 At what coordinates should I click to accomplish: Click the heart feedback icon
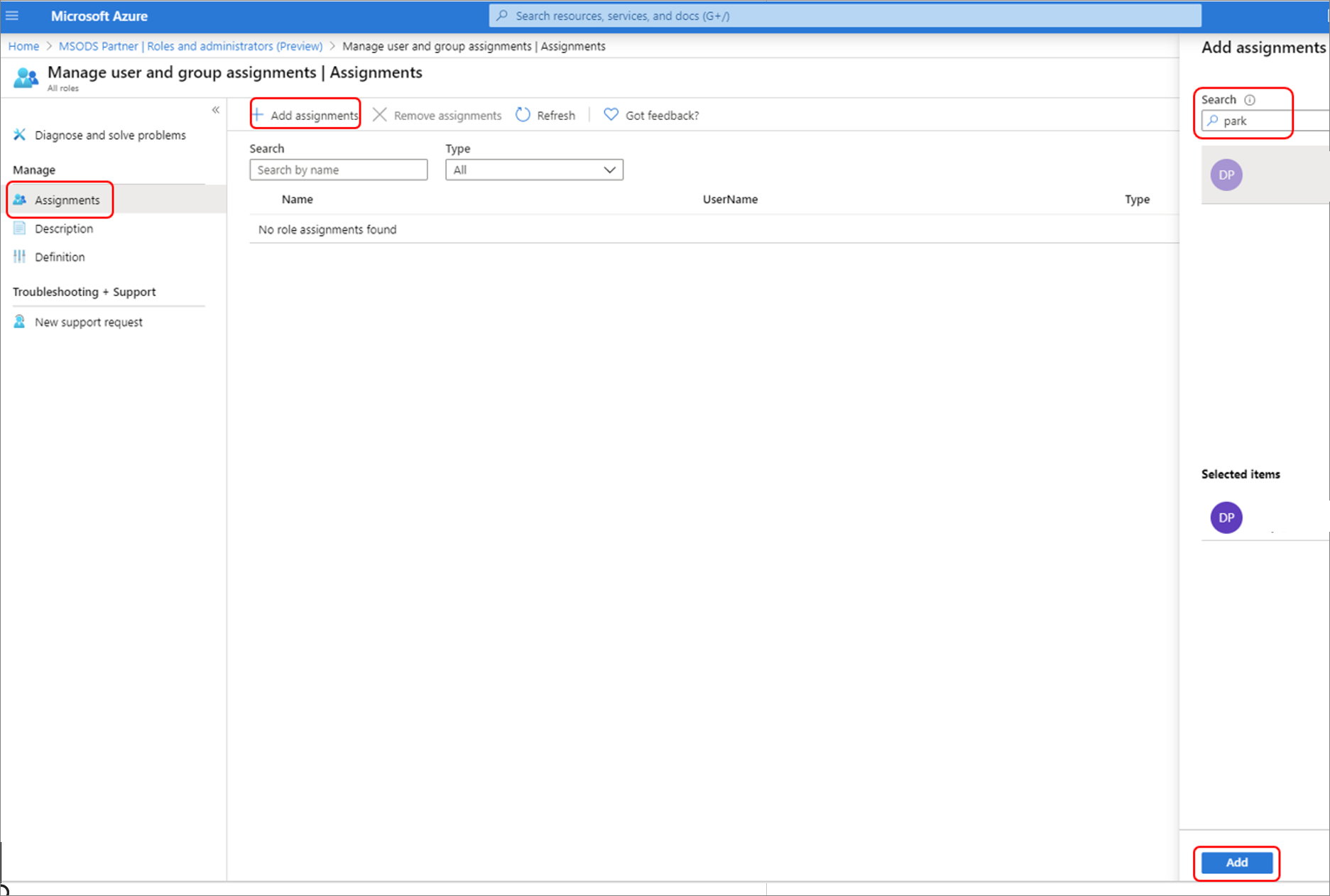[x=611, y=114]
